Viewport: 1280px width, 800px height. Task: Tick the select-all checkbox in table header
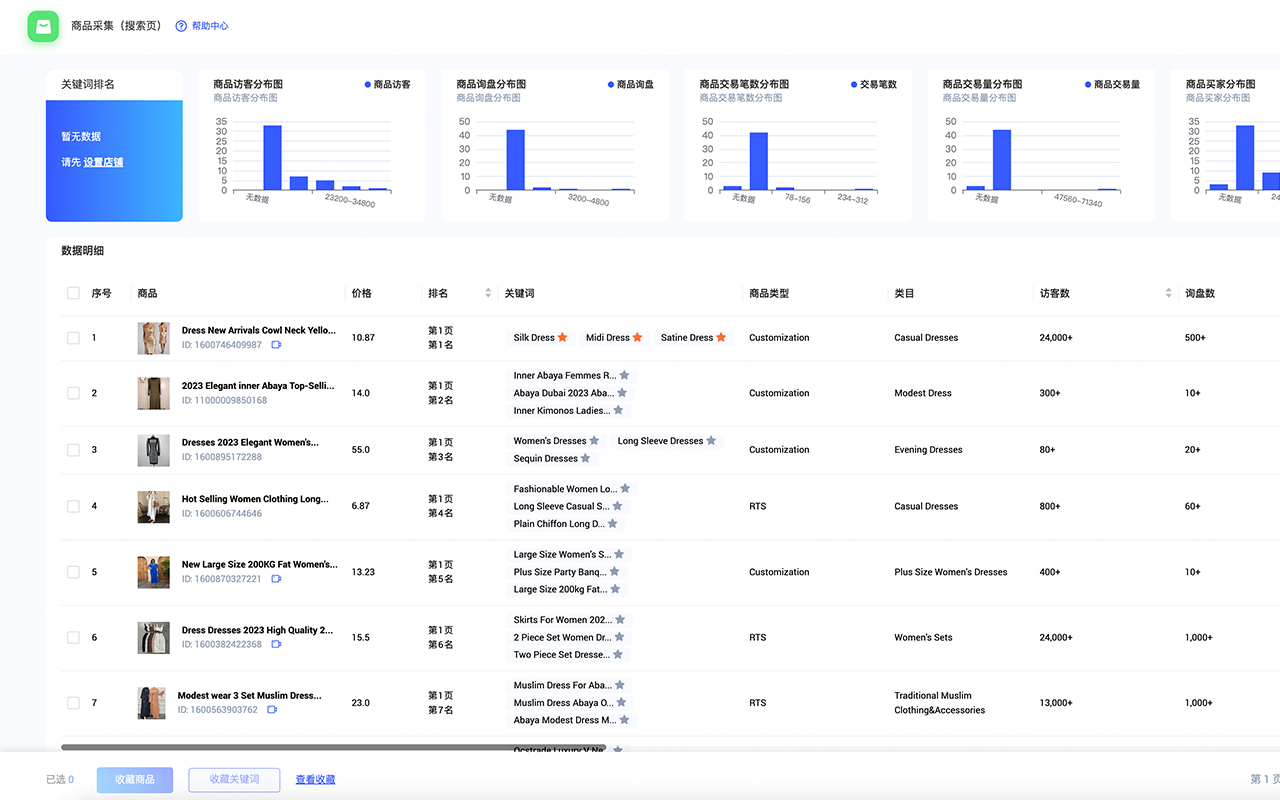[73, 293]
